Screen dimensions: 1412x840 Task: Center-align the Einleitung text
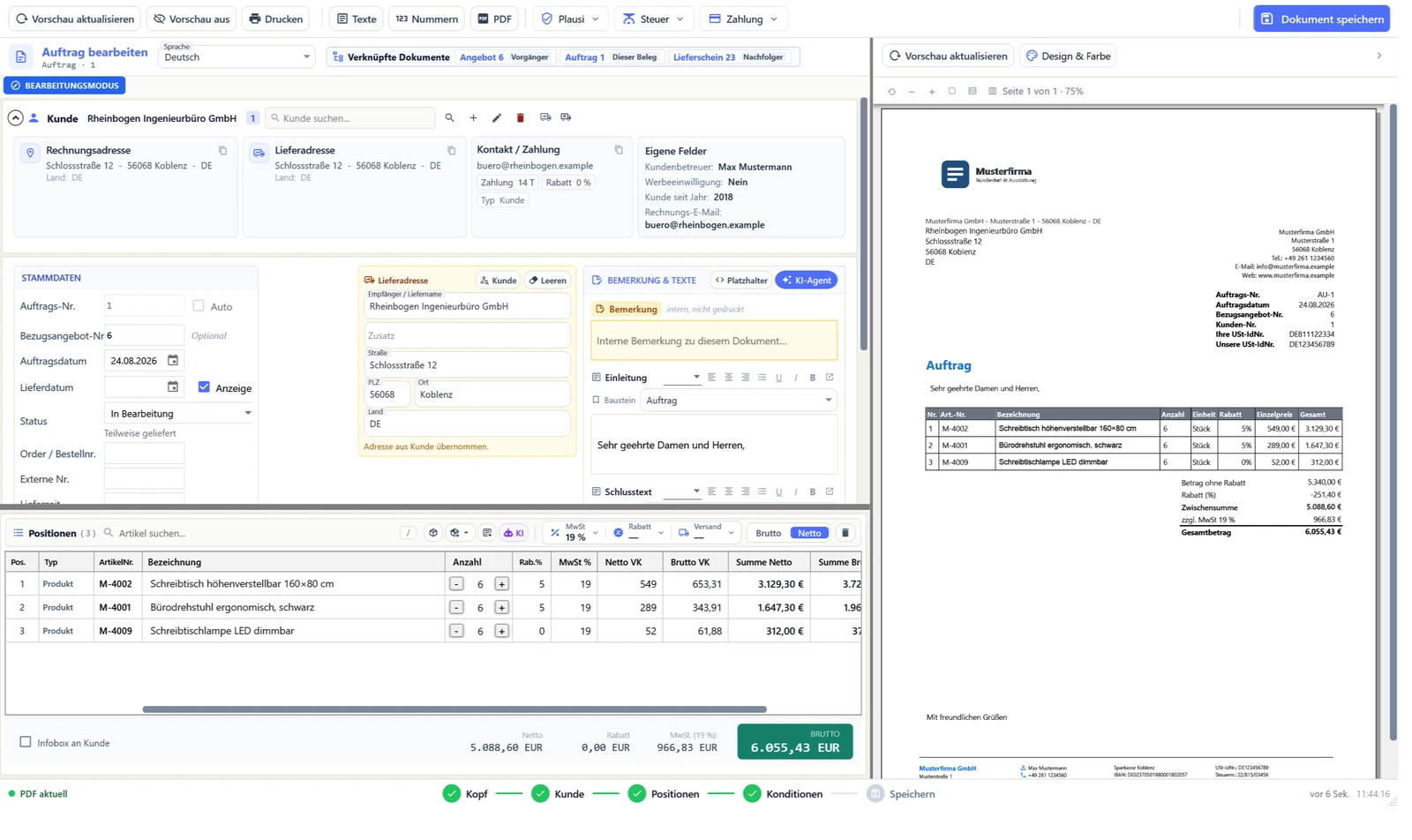coord(729,378)
